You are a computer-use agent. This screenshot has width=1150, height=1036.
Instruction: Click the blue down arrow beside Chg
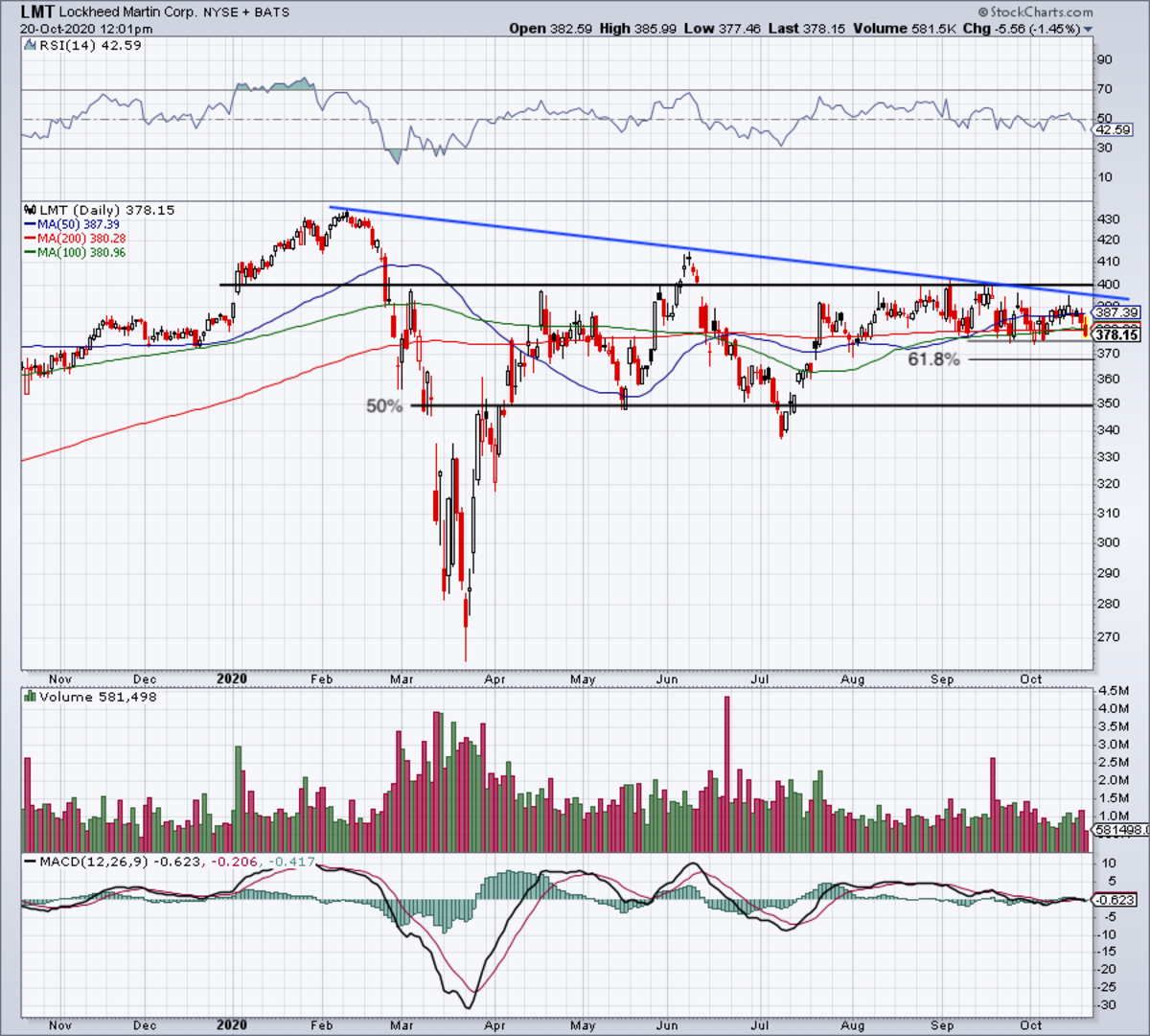[1088, 30]
